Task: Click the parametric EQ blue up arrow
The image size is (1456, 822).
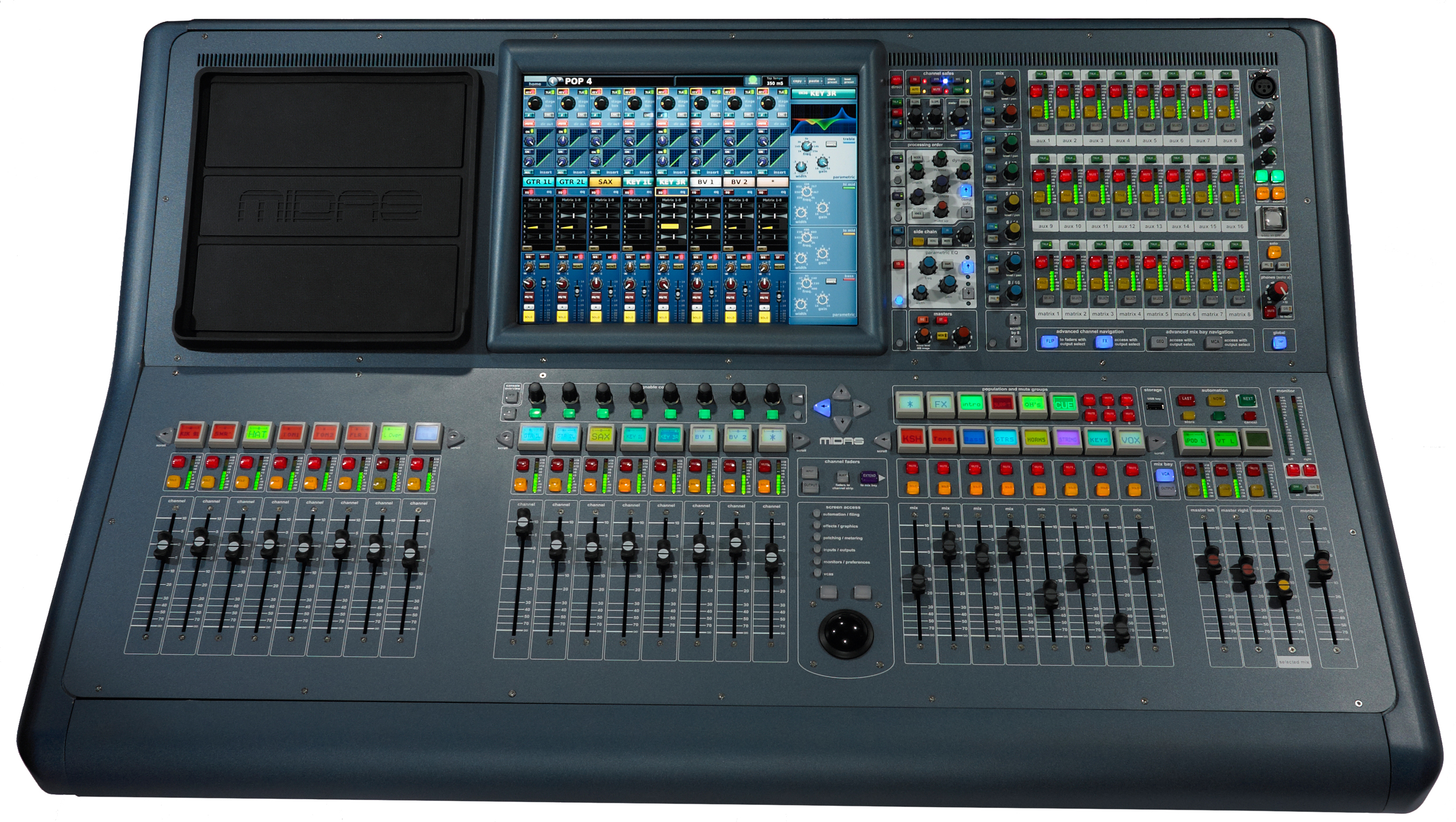Action: click(x=967, y=266)
